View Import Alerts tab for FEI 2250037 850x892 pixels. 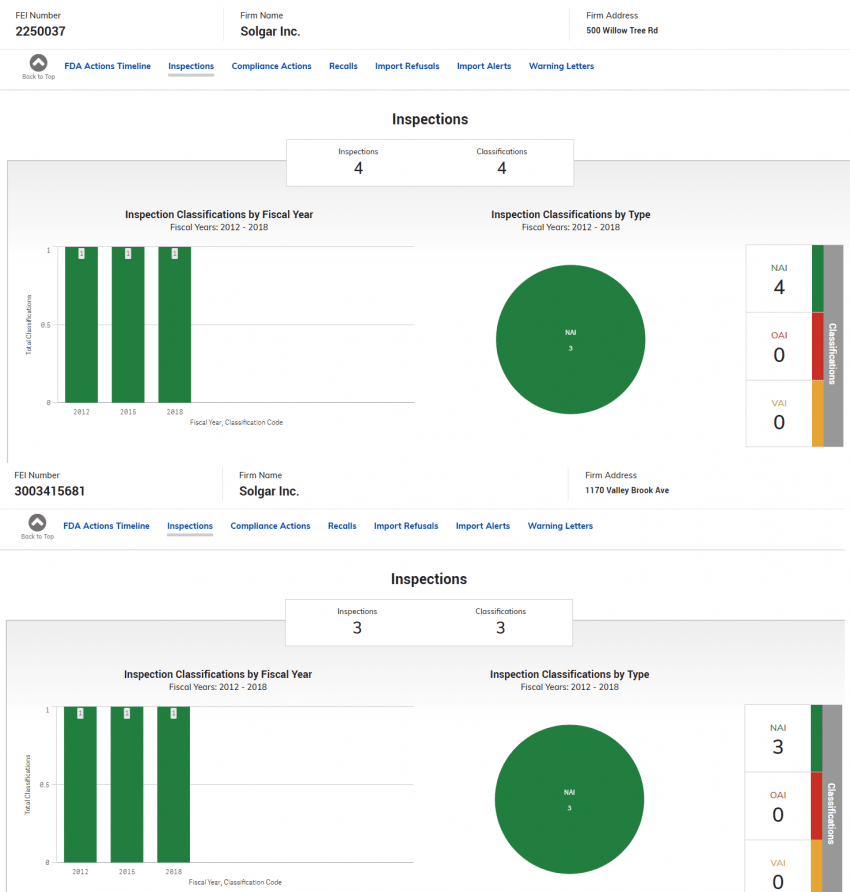484,66
